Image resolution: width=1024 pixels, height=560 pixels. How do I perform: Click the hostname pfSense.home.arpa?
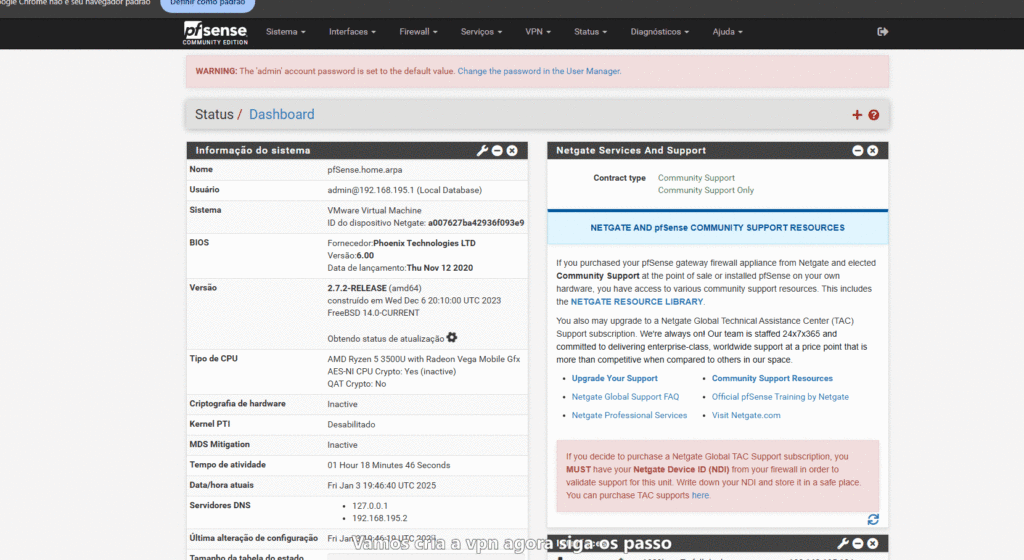tap(364, 170)
